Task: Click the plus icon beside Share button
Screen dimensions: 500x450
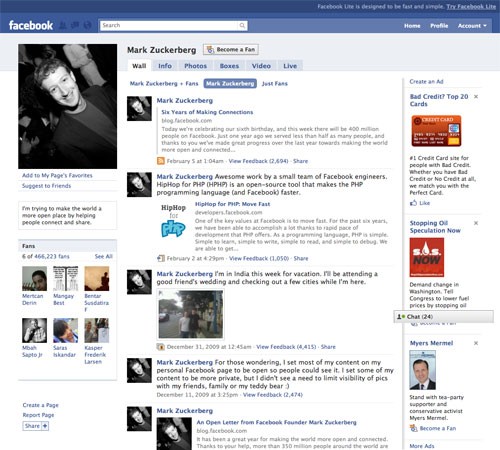Action: pos(45,426)
